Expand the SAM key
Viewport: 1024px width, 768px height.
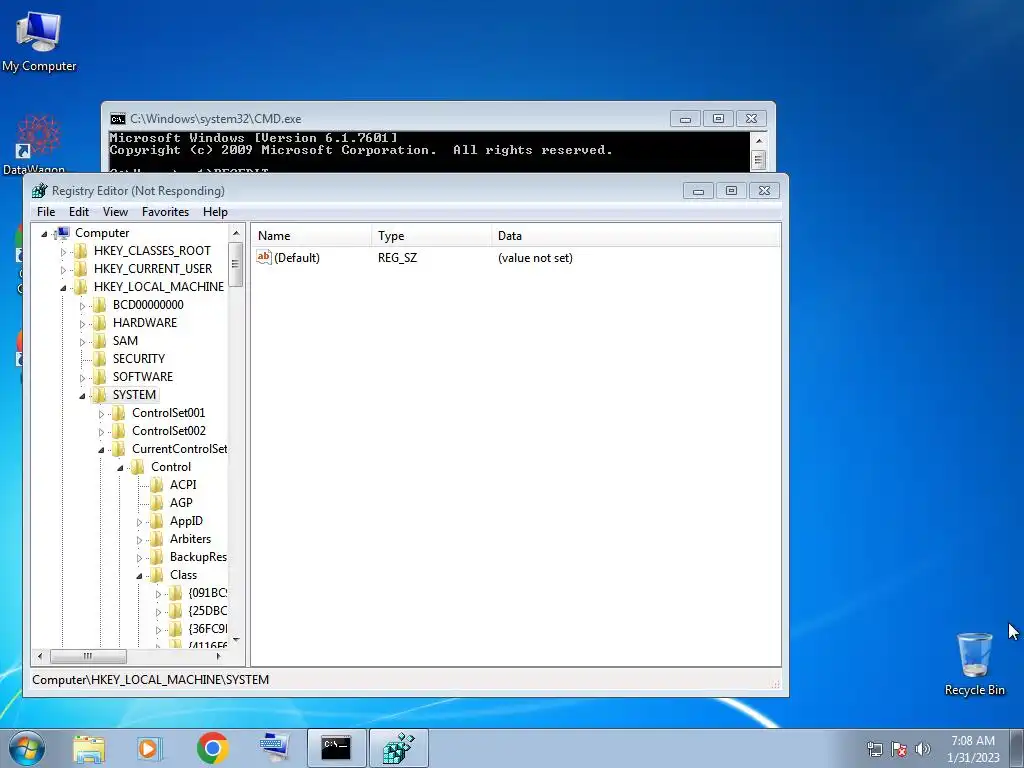[82, 342]
